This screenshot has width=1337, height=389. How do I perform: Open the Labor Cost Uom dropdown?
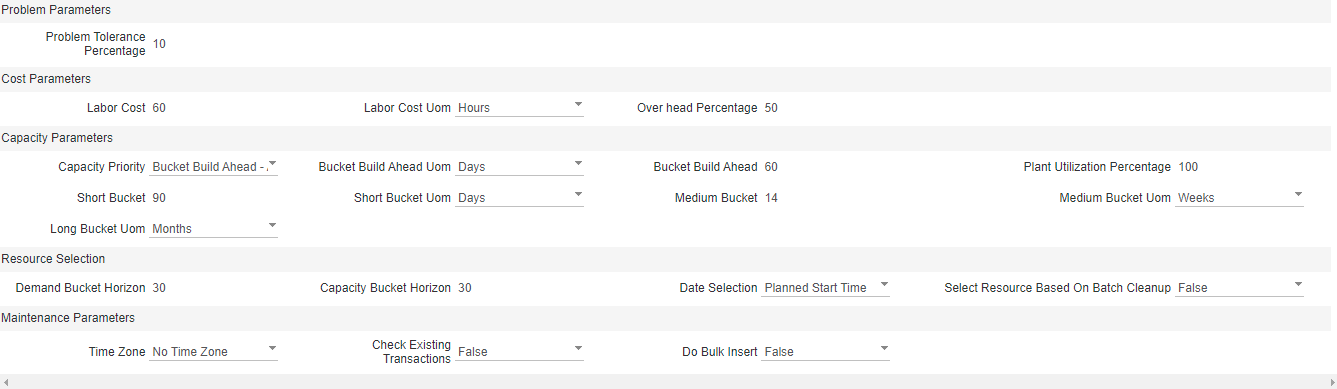519,107
